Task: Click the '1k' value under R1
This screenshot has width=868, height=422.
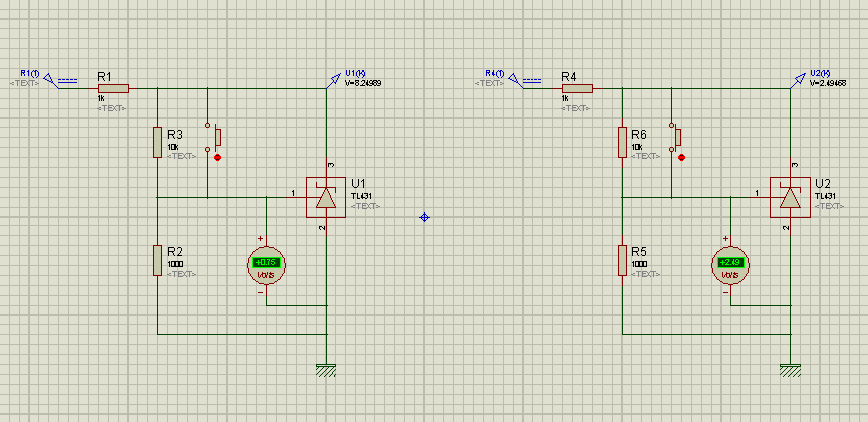Action: coord(101,97)
